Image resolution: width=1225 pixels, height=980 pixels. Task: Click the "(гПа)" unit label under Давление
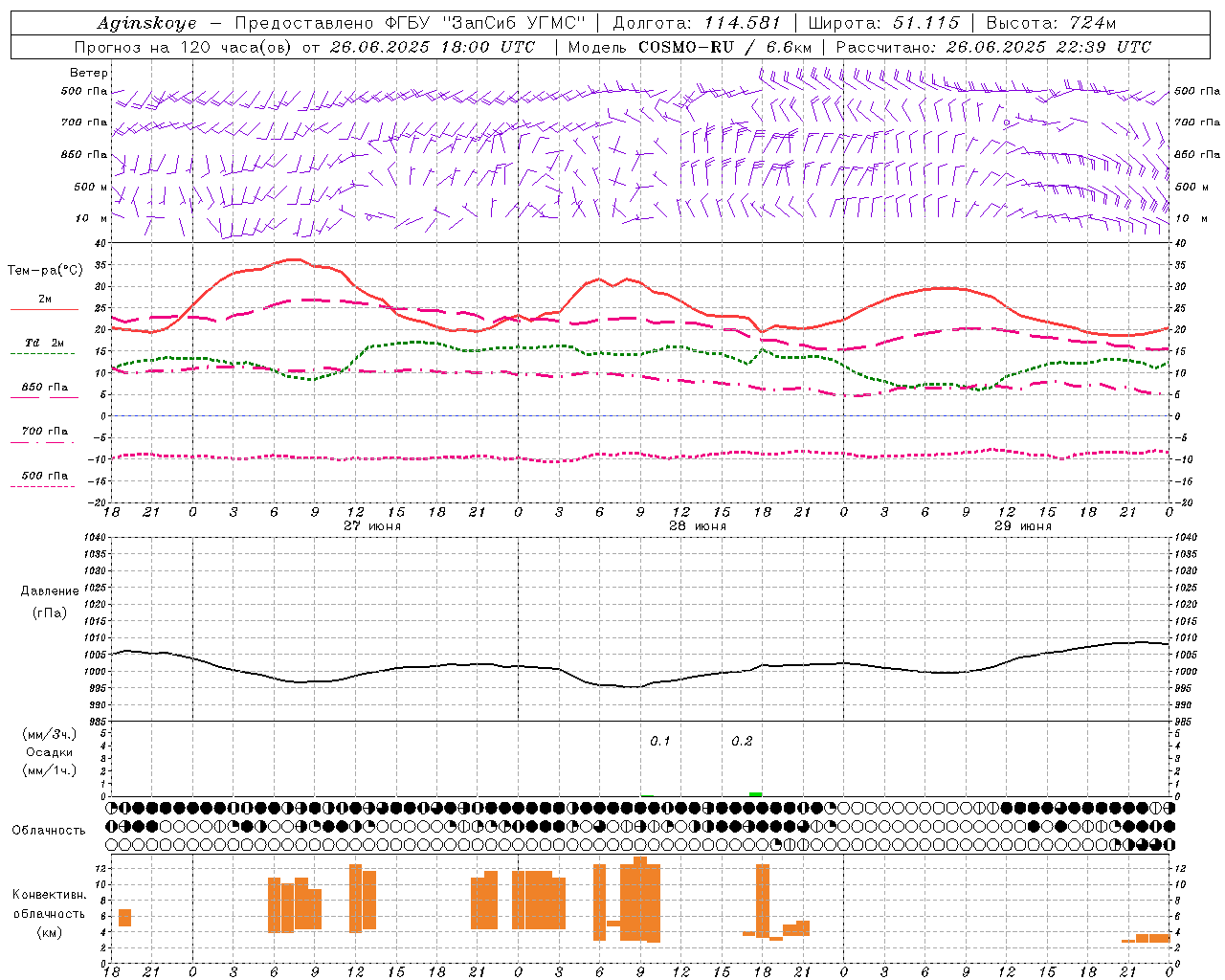point(50,613)
